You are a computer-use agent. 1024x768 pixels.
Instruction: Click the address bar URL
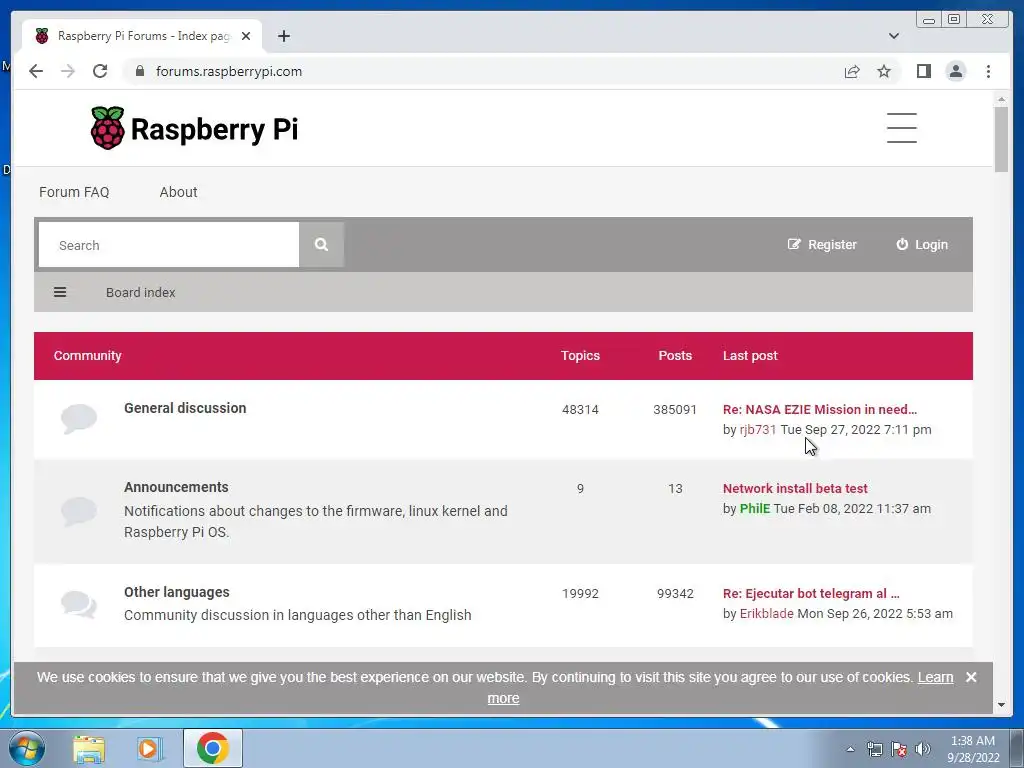click(229, 71)
